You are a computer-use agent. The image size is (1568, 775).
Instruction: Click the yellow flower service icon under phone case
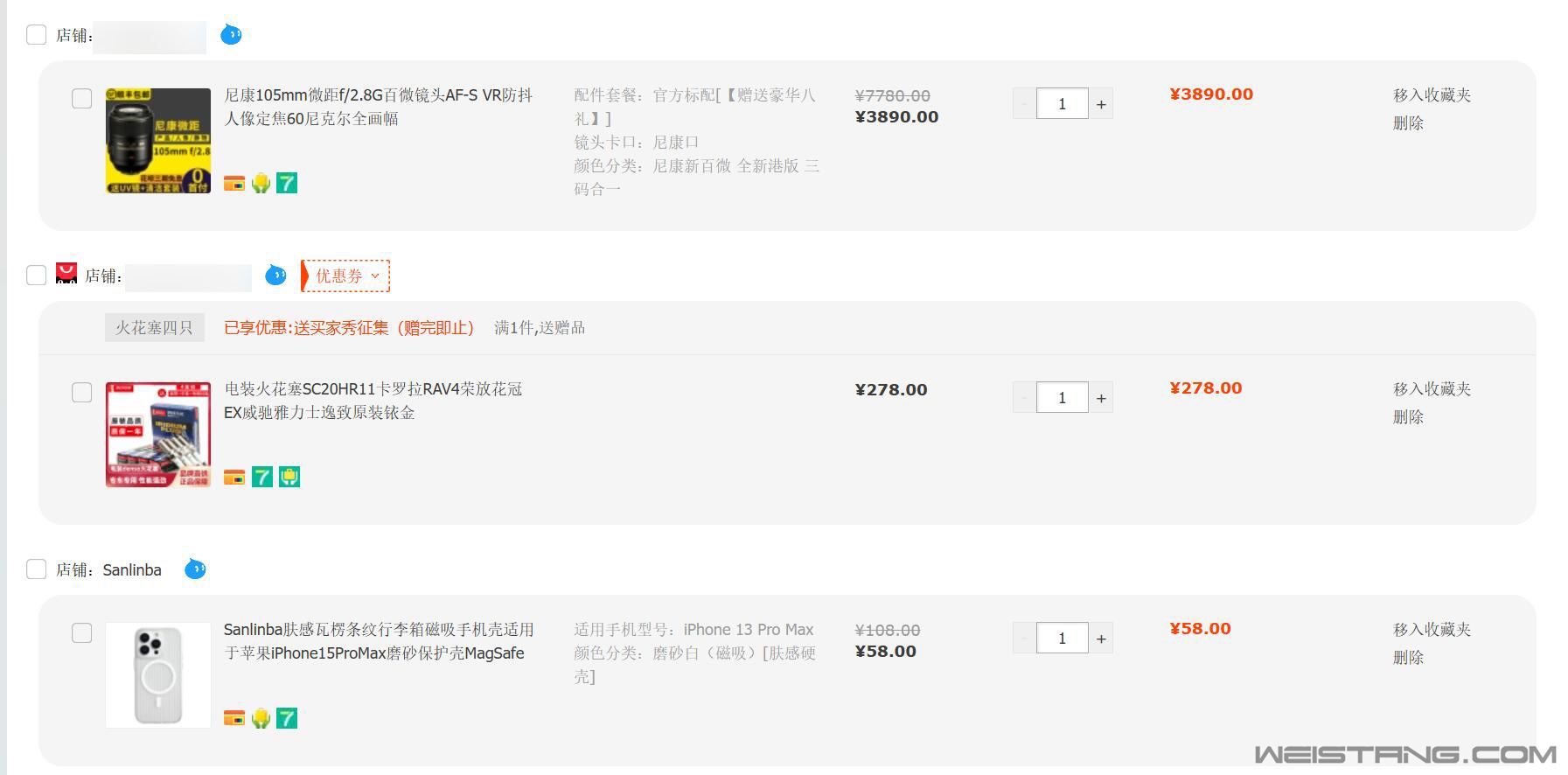tap(261, 718)
